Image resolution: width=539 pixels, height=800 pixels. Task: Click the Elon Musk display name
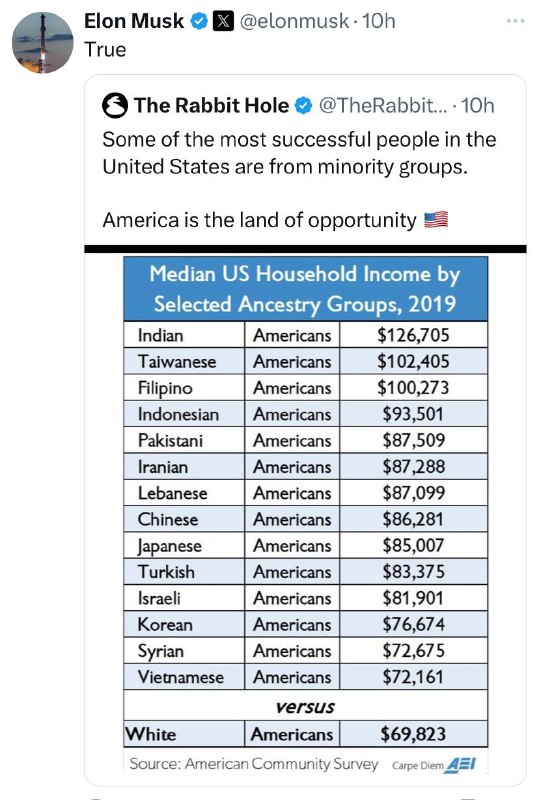click(x=134, y=21)
